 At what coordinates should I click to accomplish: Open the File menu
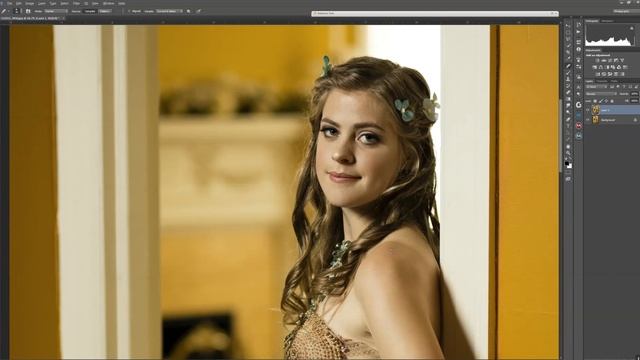(10, 3)
